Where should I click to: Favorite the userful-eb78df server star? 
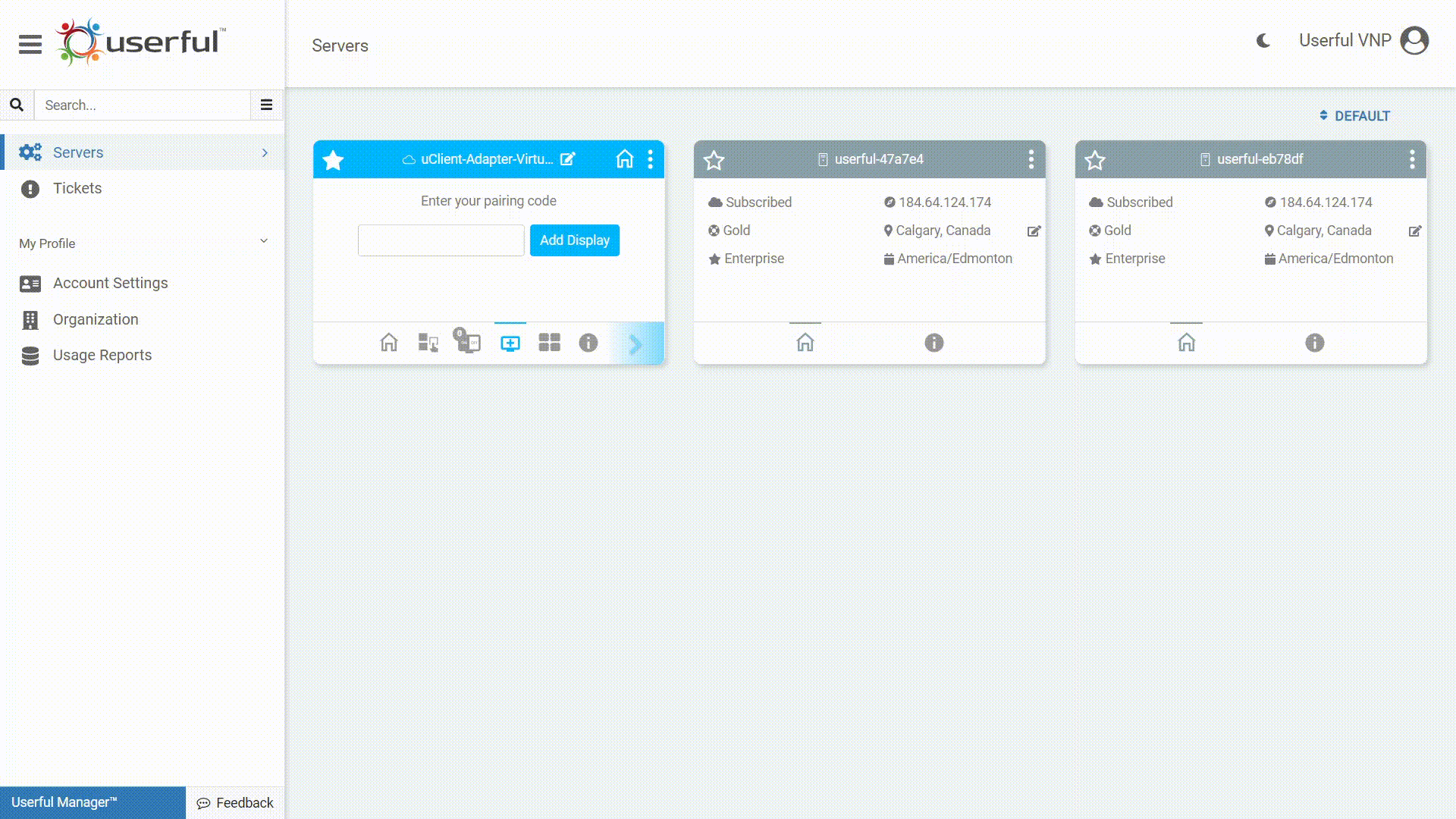click(x=1095, y=160)
